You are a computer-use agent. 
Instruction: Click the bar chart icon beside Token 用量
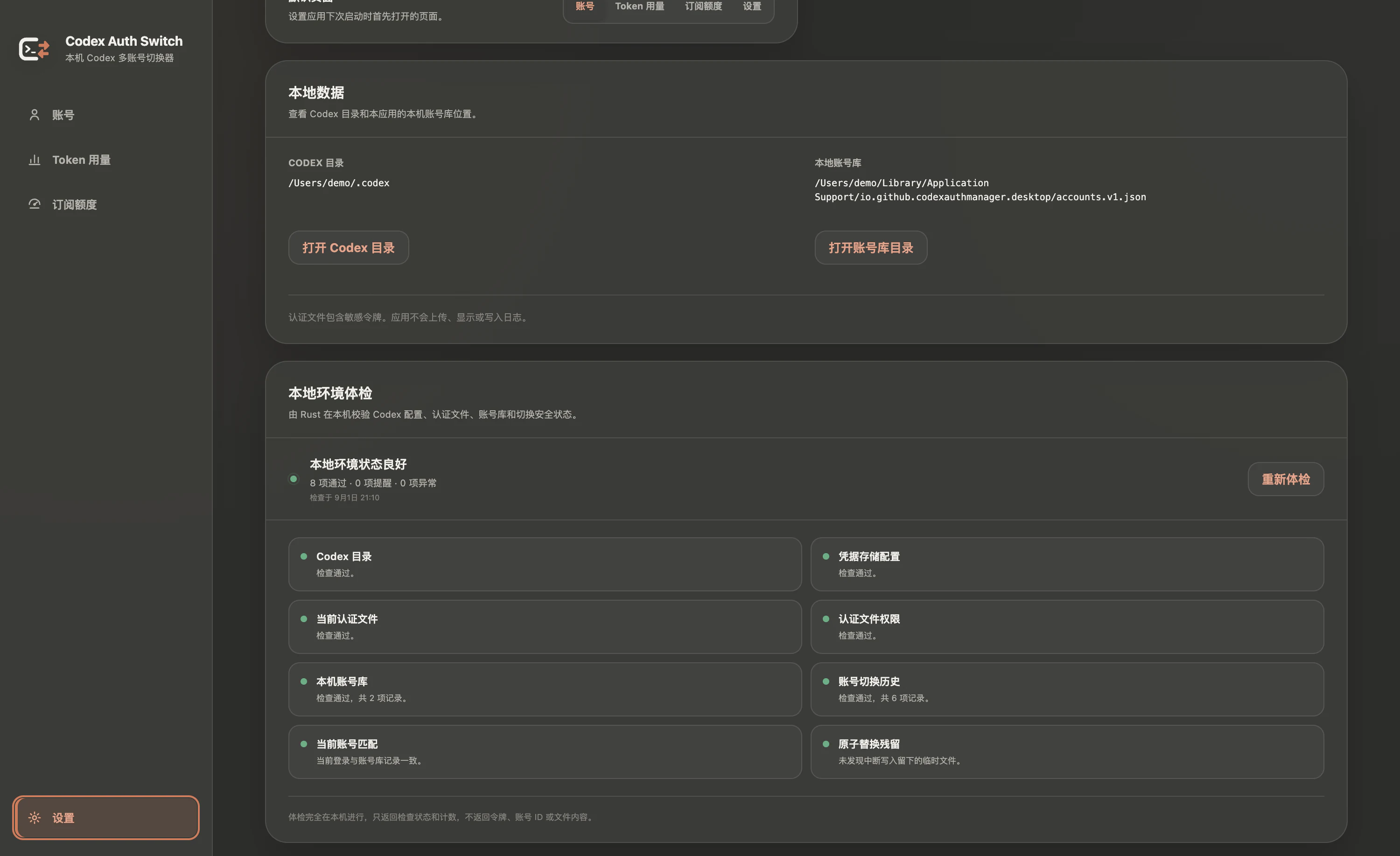pyautogui.click(x=35, y=160)
